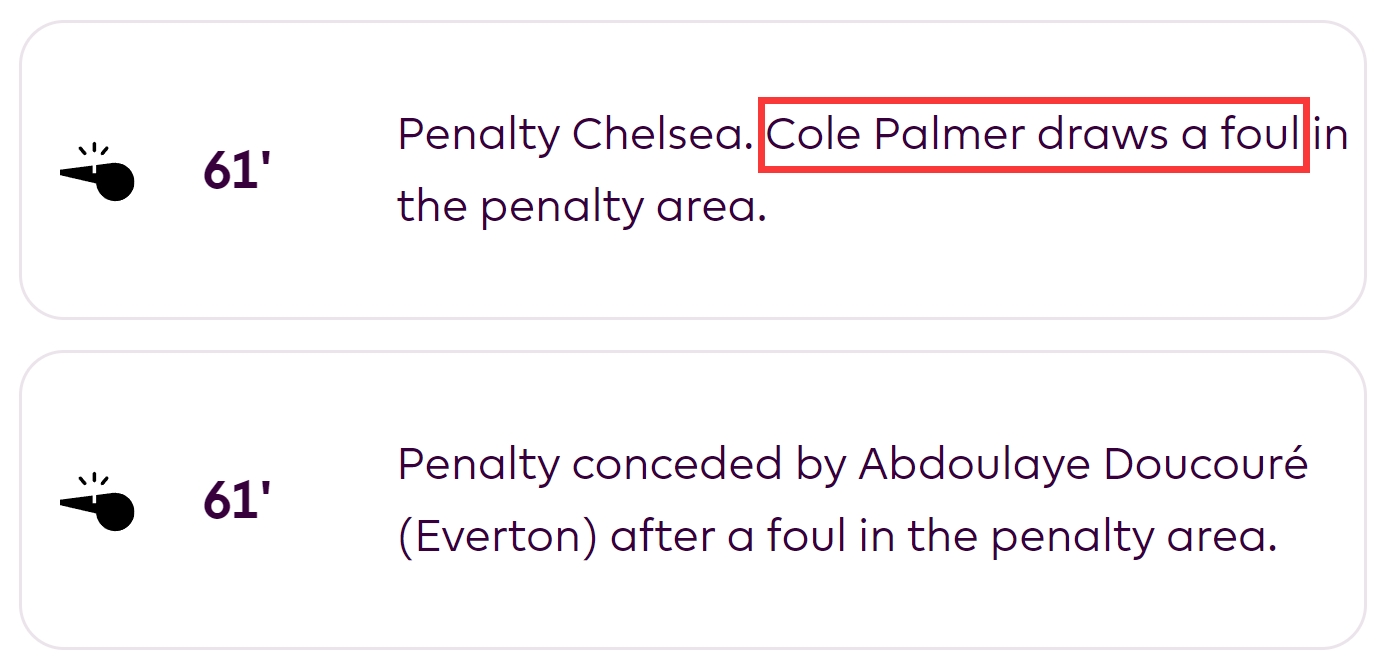
Task: Select the 61' timestamp in Doucouré card
Action: (231, 501)
